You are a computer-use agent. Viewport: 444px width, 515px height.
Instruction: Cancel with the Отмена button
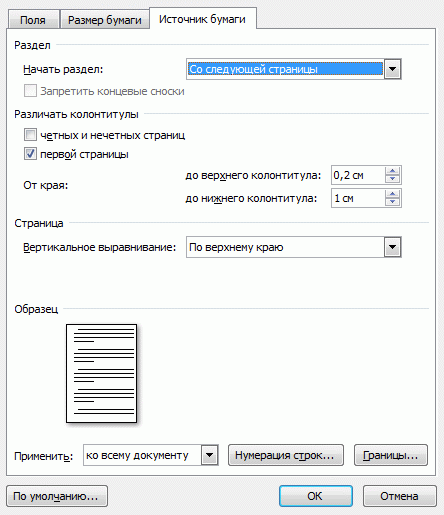400,496
